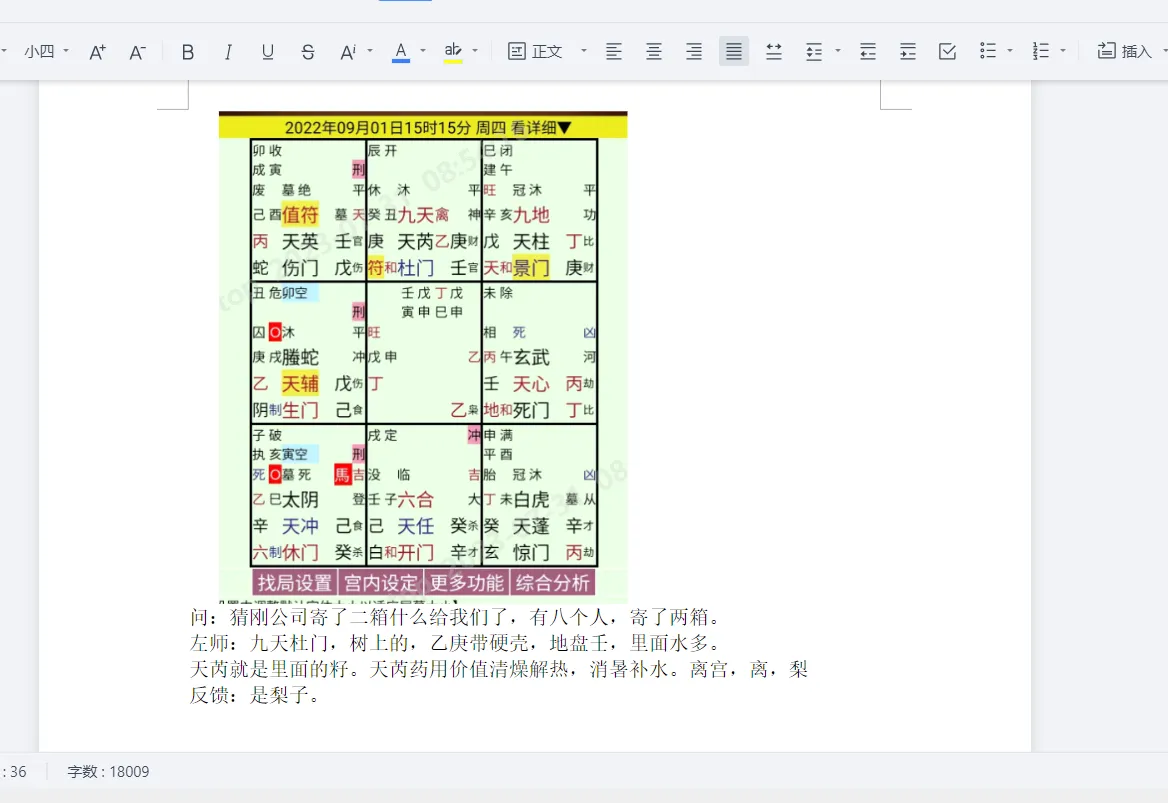The image size is (1168, 803).
Task: Open the 插入 insert menu
Action: point(1126,52)
